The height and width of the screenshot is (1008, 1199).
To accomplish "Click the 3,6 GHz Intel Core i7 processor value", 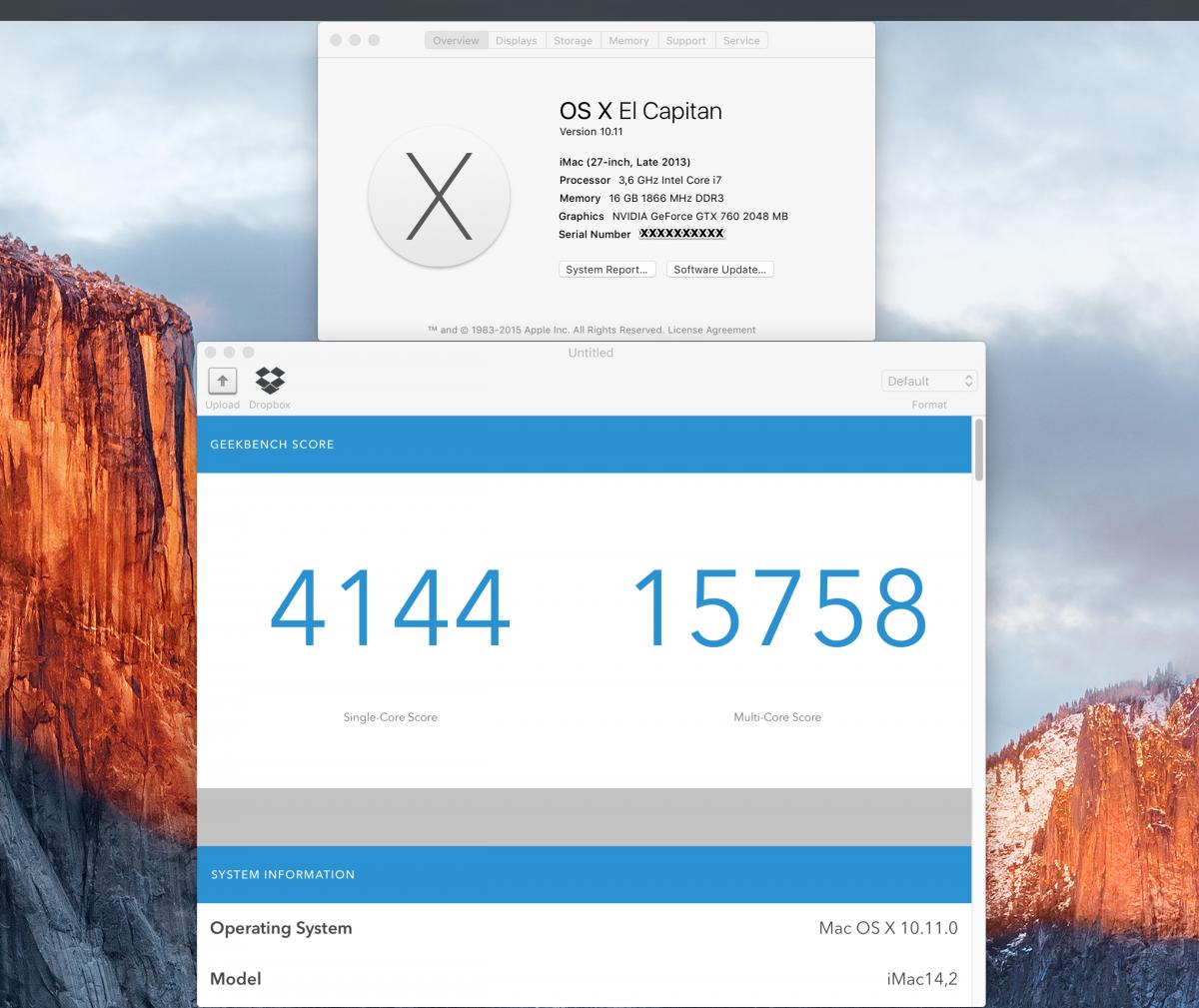I will 670,180.
